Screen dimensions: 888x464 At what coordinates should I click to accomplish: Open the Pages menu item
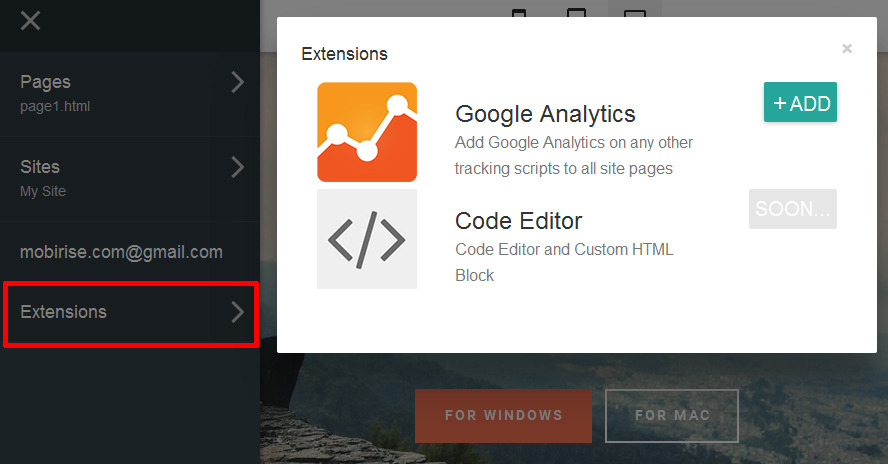click(x=130, y=93)
